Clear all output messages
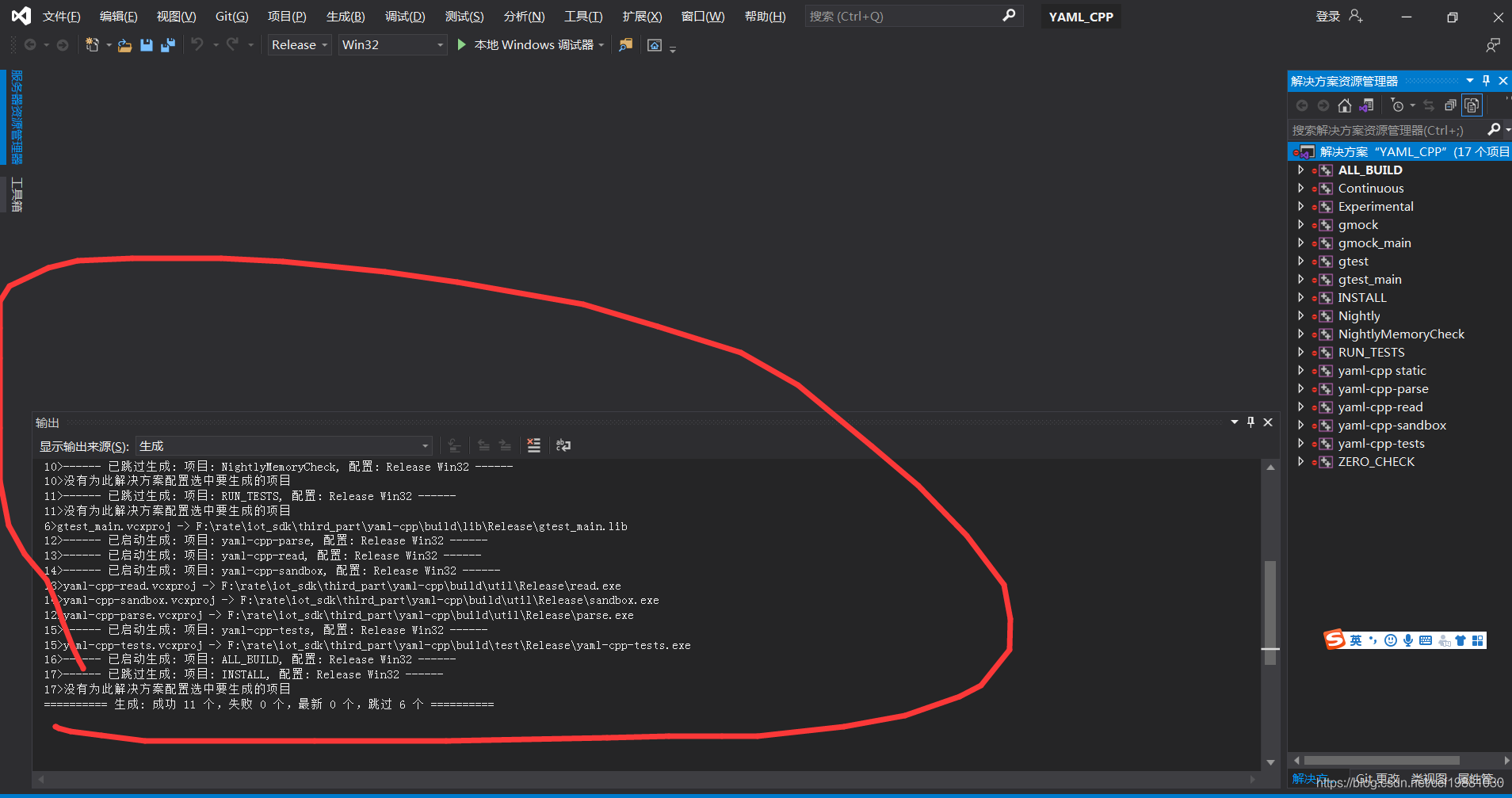The height and width of the screenshot is (798, 1512). click(x=534, y=445)
